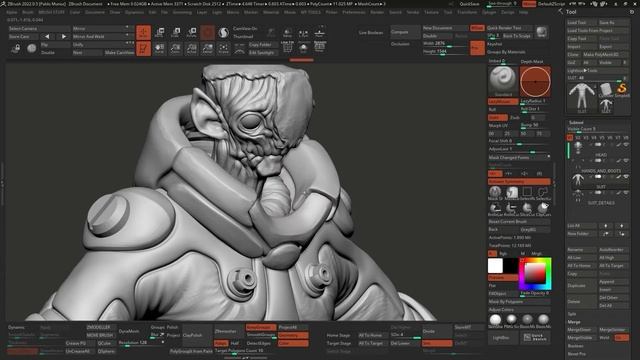The height and width of the screenshot is (360, 640).
Task: Toggle KeepGroups option in ZRemesher
Action: click(260, 327)
